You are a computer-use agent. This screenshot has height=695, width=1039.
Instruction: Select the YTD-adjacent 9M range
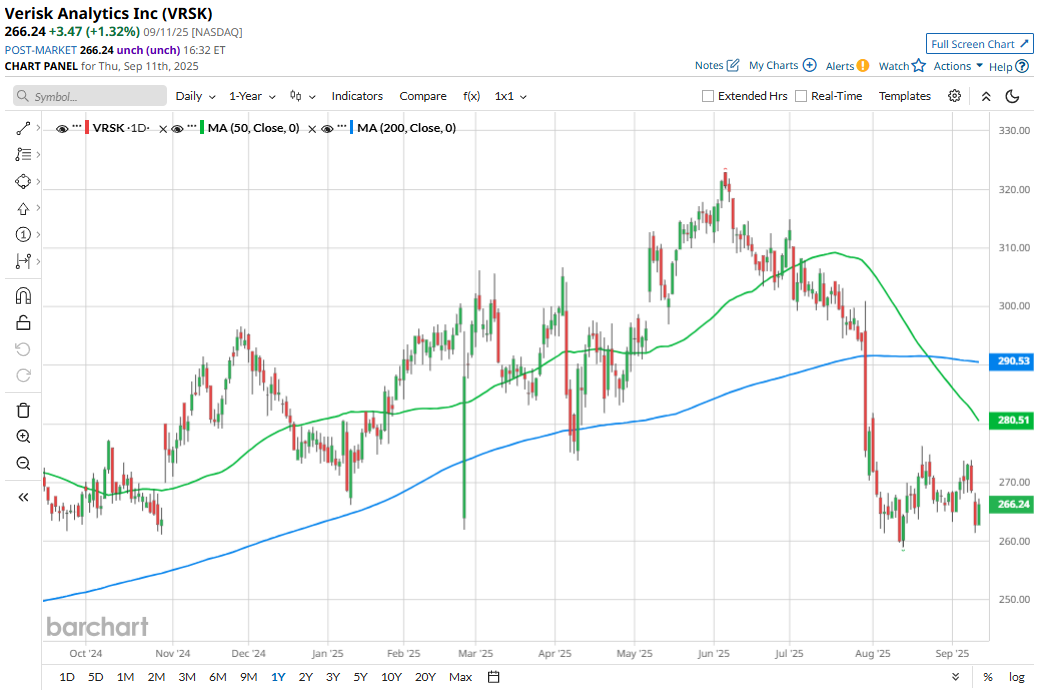tap(248, 676)
